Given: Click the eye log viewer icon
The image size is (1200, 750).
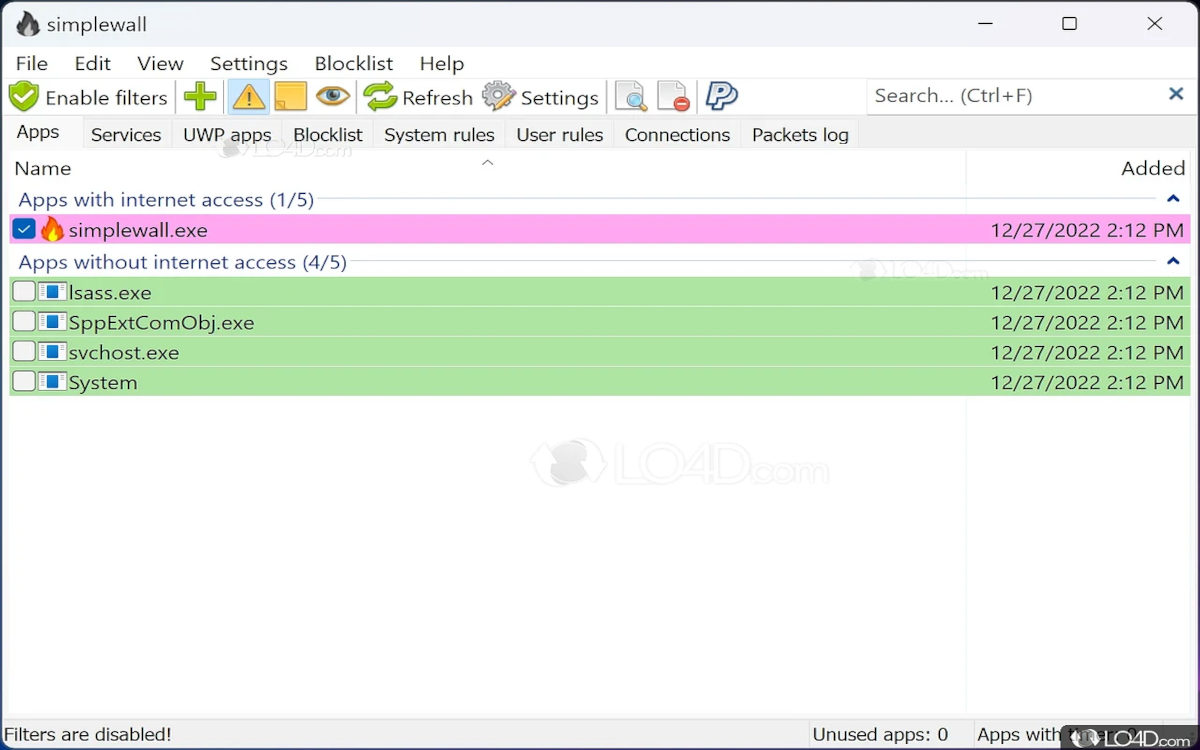Looking at the screenshot, I should pyautogui.click(x=333, y=97).
